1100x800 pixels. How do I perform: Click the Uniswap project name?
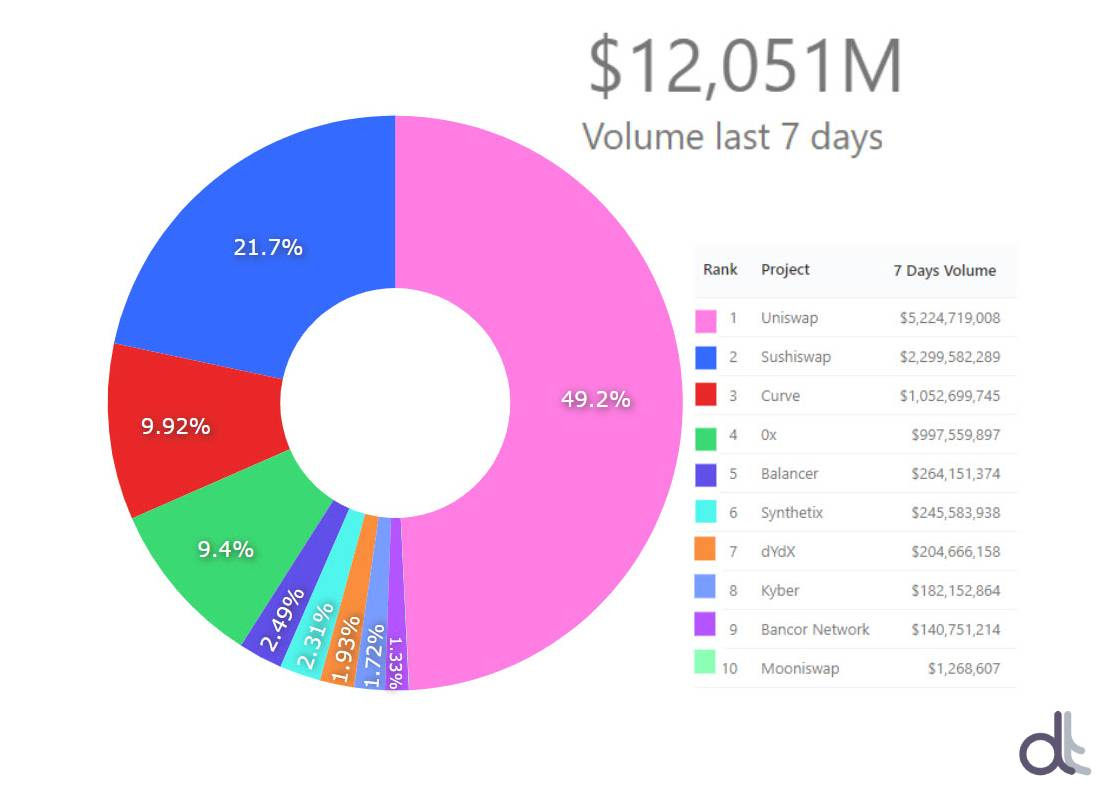click(789, 318)
